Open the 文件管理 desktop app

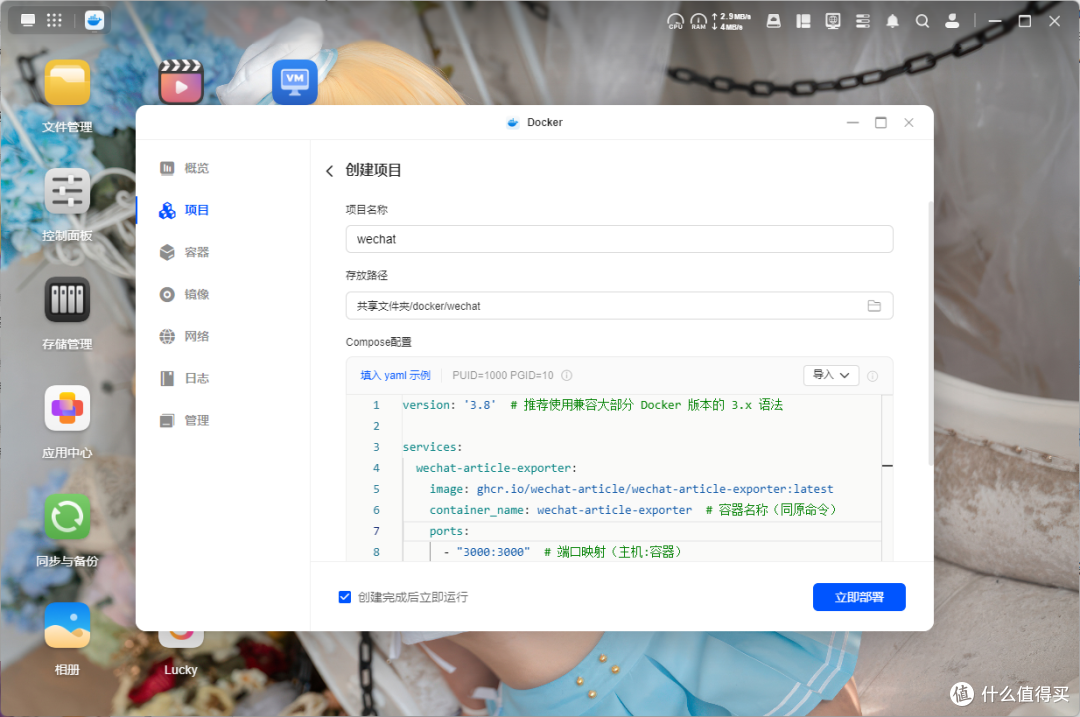pyautogui.click(x=67, y=83)
